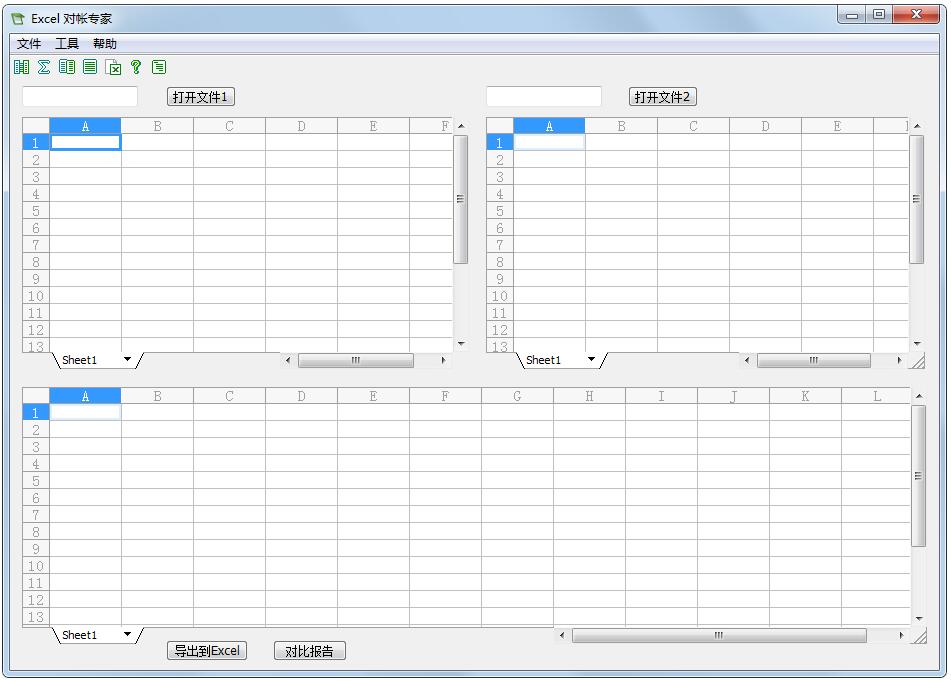The width and height of the screenshot is (951, 681).
Task: Open the 文件 menu
Action: click(29, 44)
